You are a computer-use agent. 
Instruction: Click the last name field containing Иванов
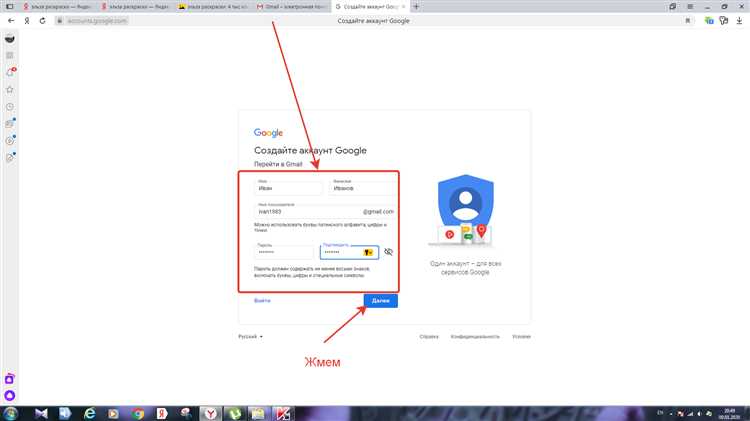point(363,187)
